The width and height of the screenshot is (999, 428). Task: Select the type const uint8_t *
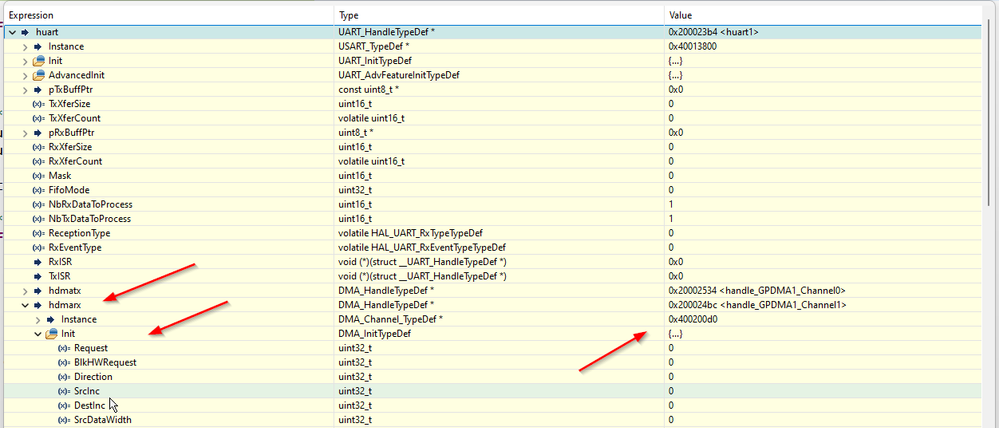pos(368,90)
